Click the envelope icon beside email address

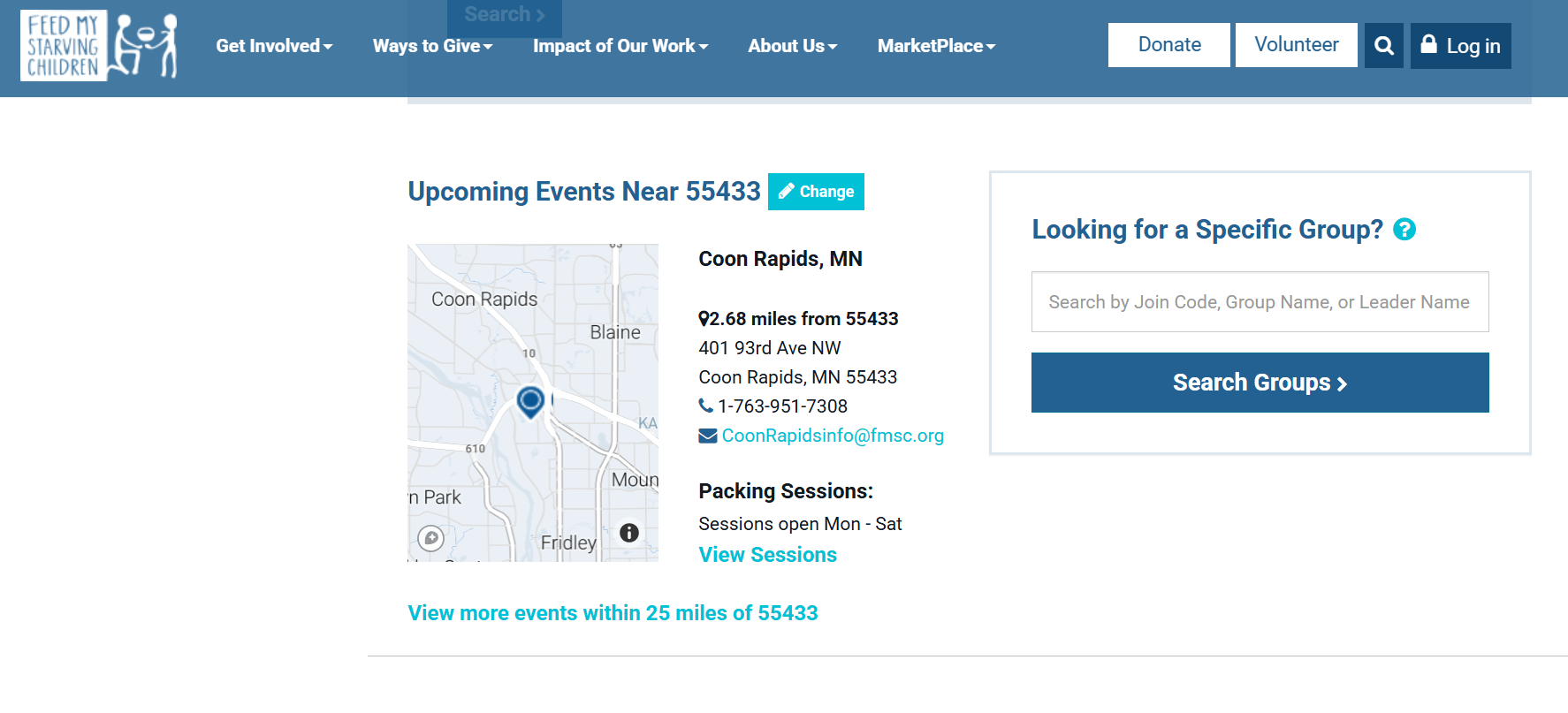(x=707, y=436)
